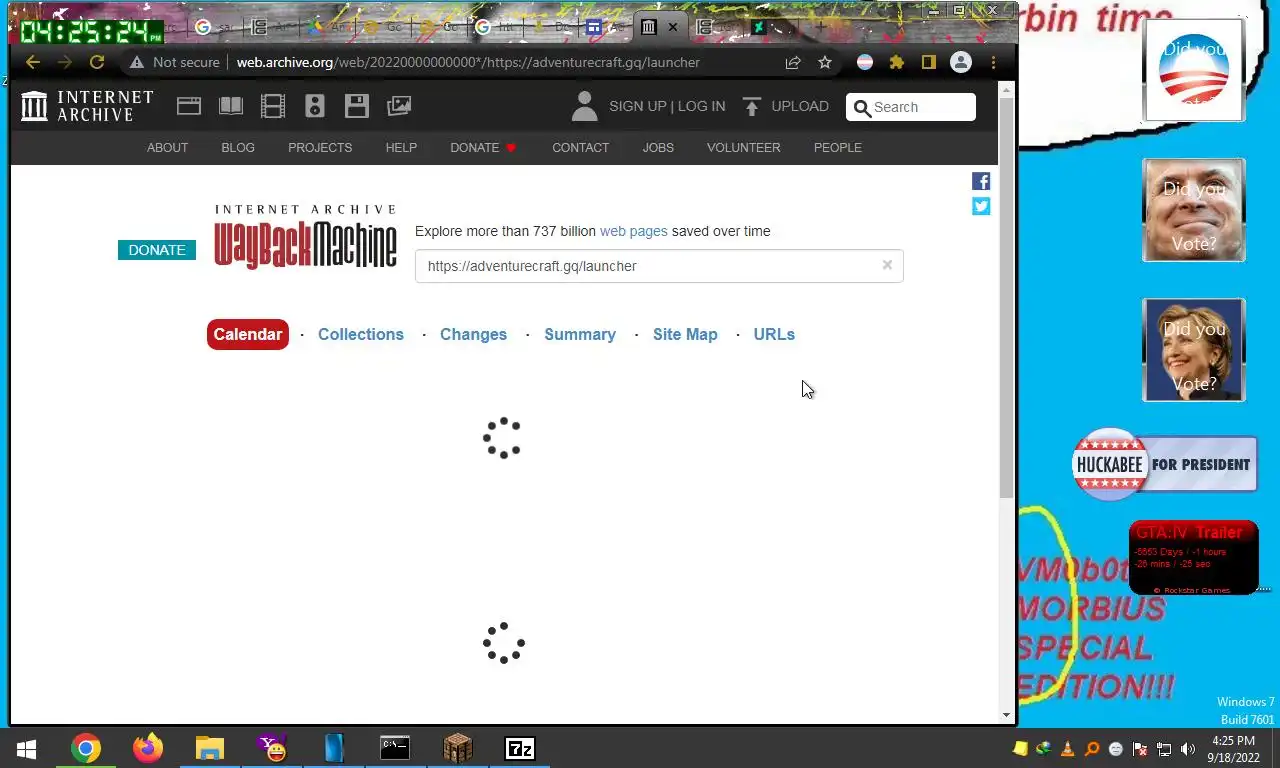Click the Chrome address bar URL
The height and width of the screenshot is (768, 1280).
468,62
